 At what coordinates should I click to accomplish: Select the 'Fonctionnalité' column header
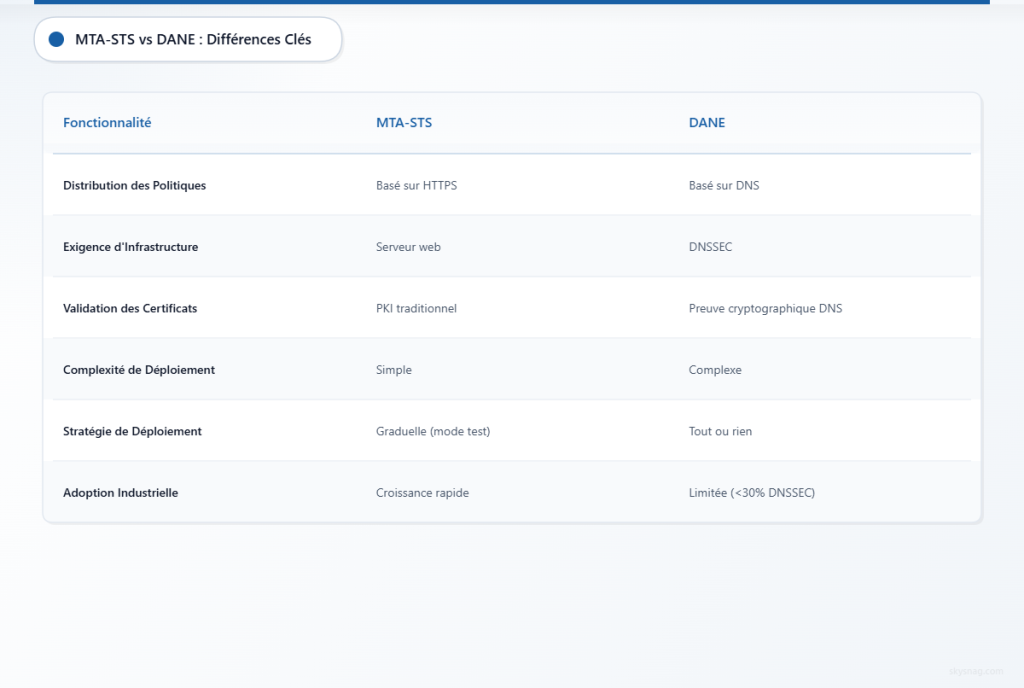pyautogui.click(x=107, y=123)
